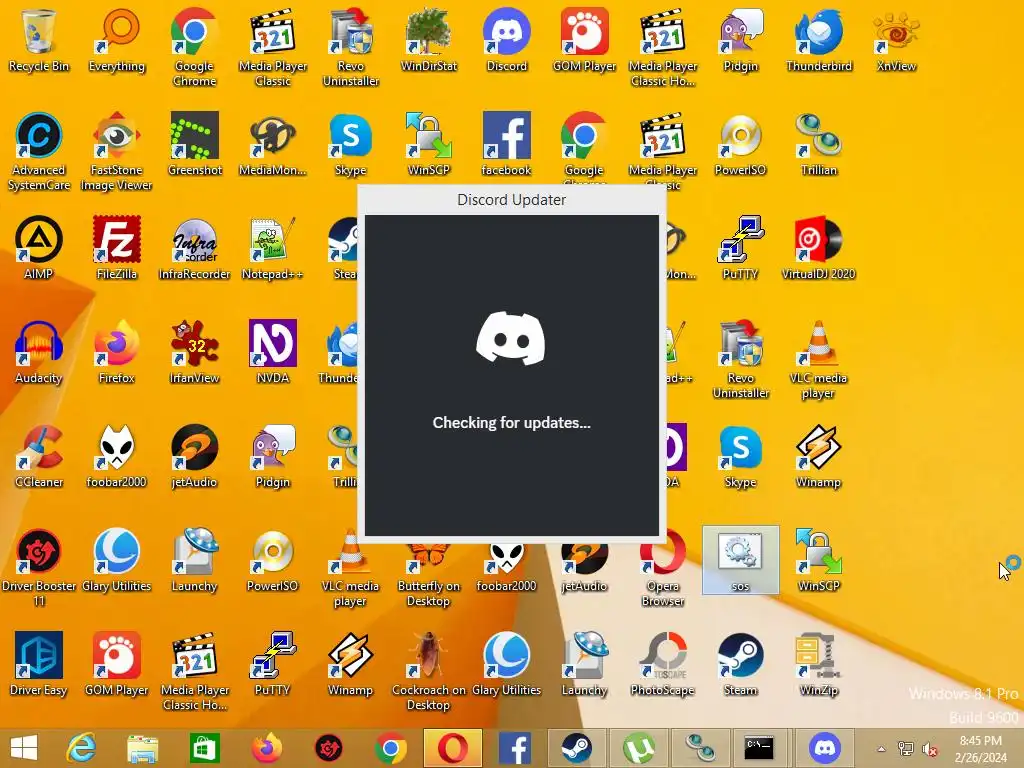Select the Audacity desktop icon
Screen dimensions: 1024x768
point(39,353)
